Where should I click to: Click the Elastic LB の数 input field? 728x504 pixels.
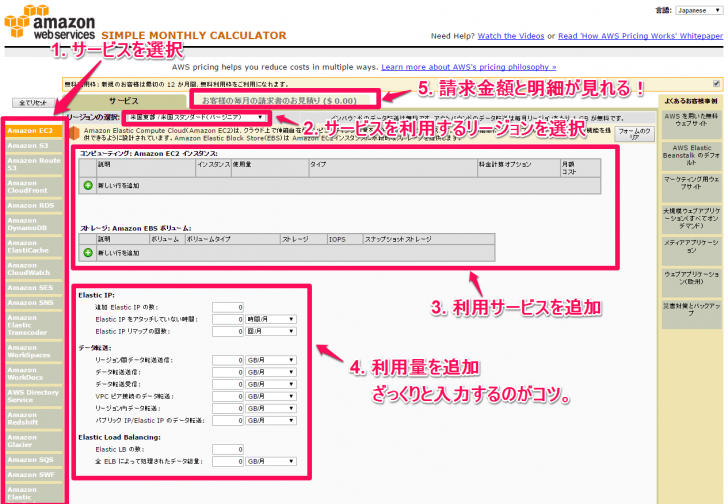point(228,449)
